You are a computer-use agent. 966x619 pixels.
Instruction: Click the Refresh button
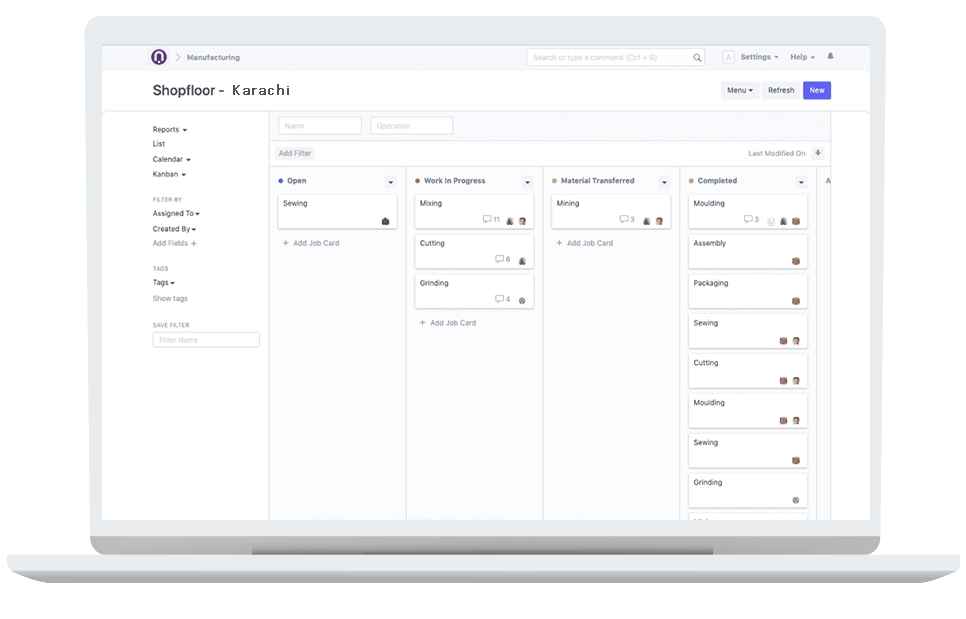point(781,90)
